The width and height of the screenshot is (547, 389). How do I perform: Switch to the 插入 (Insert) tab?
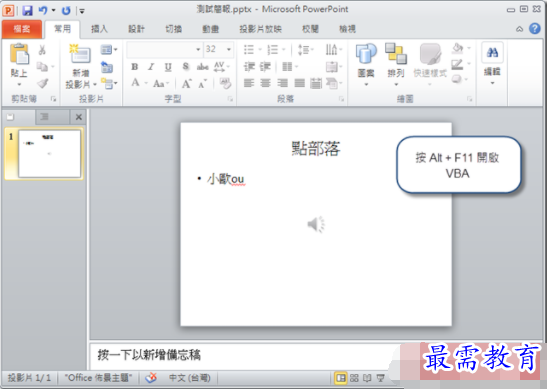tap(99, 29)
